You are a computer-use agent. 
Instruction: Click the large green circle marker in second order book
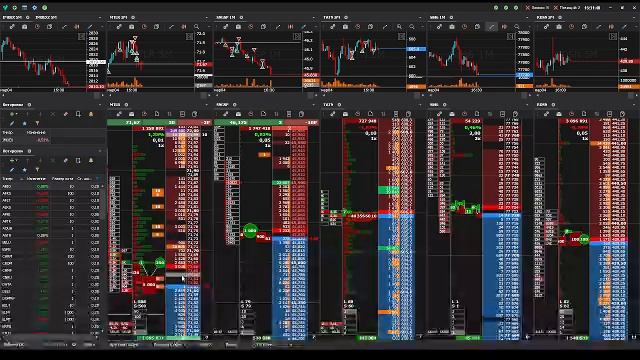pyautogui.click(x=250, y=231)
